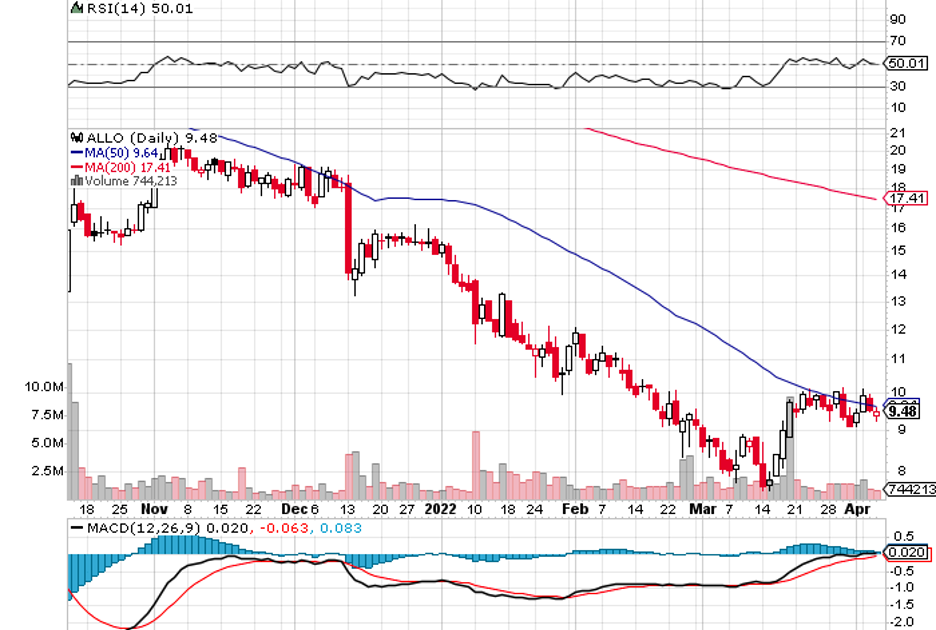Viewport: 936px width, 630px height.
Task: Click the Volume bar-chart legend icon
Action: pyautogui.click(x=74, y=181)
